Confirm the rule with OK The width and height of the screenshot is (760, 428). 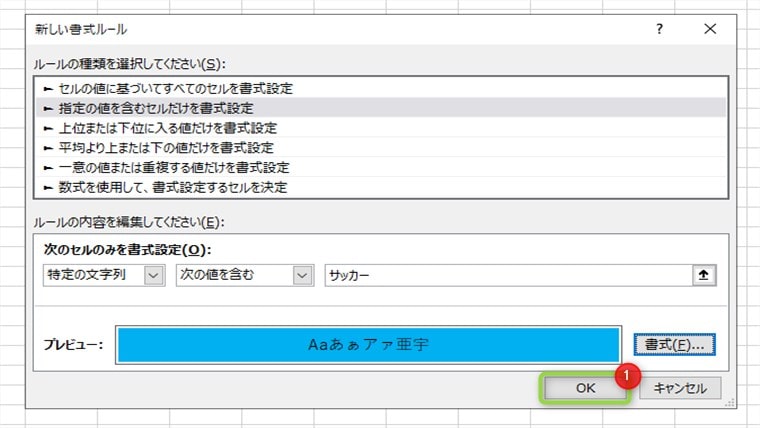(x=585, y=388)
